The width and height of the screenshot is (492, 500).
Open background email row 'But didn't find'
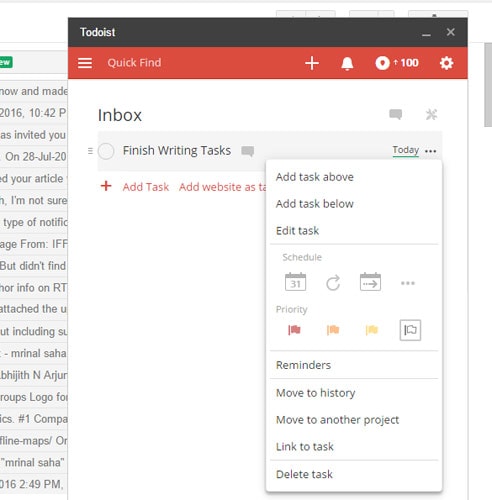click(x=33, y=266)
